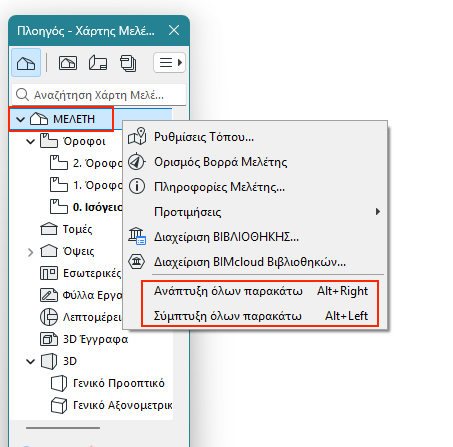Select the Εσωτερικές tree entry

(92, 273)
